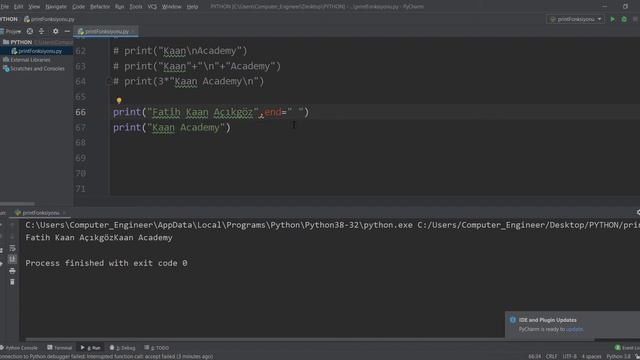Open the Run tool window button
Image resolution: width=640 pixels, height=360 pixels.
click(91, 348)
